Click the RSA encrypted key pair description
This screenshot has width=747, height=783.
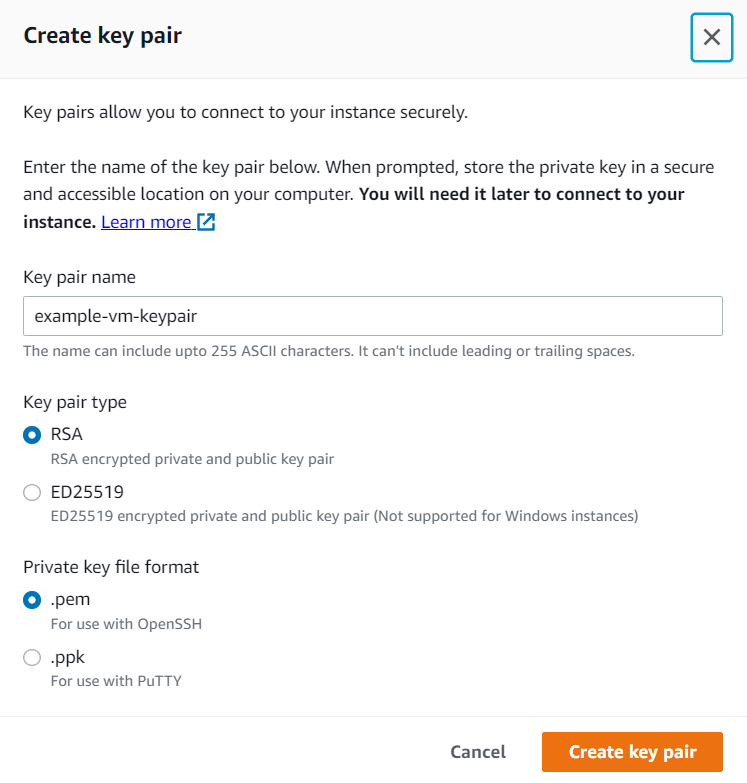[x=192, y=459]
